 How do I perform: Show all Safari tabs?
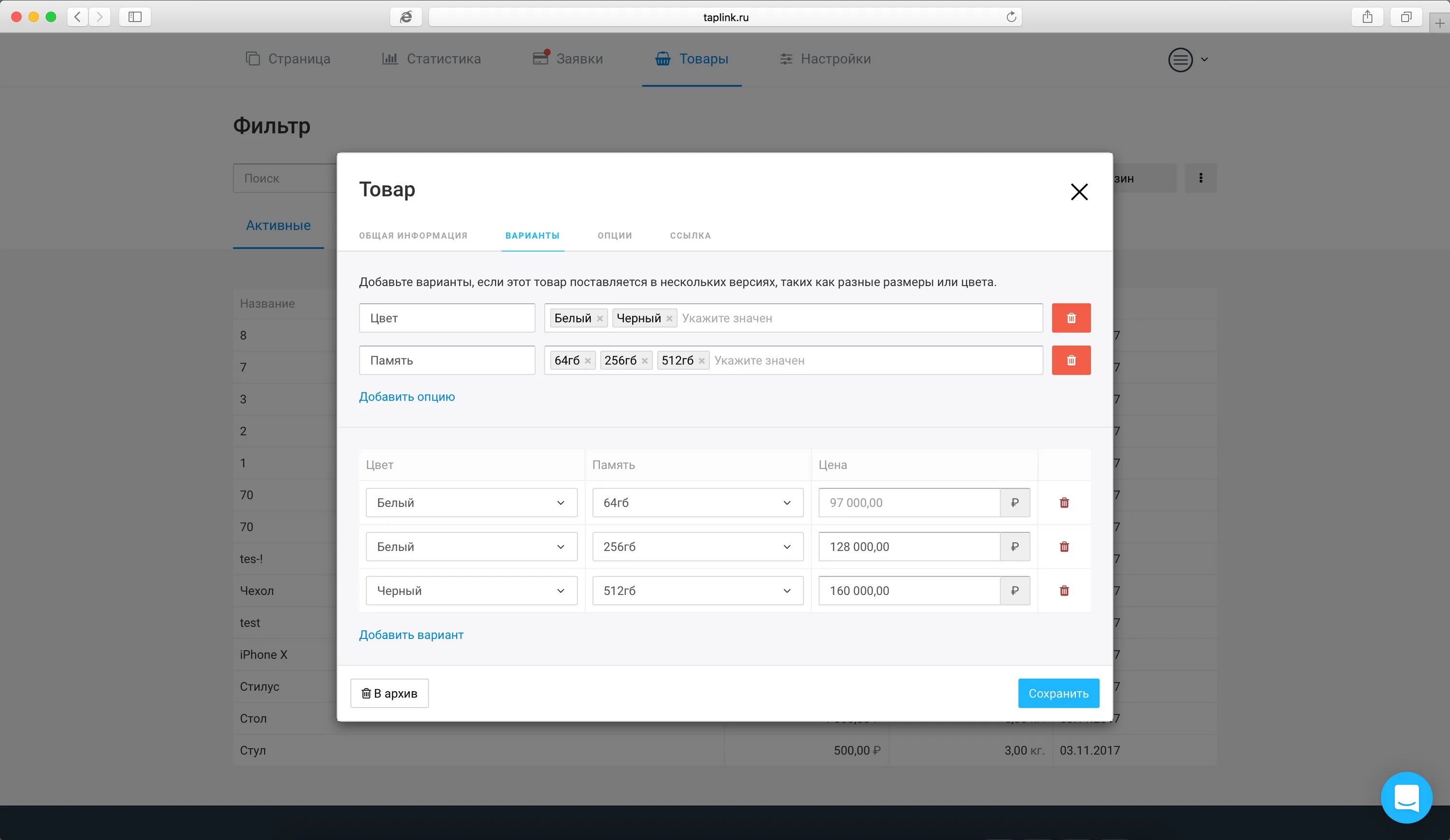tap(1406, 17)
